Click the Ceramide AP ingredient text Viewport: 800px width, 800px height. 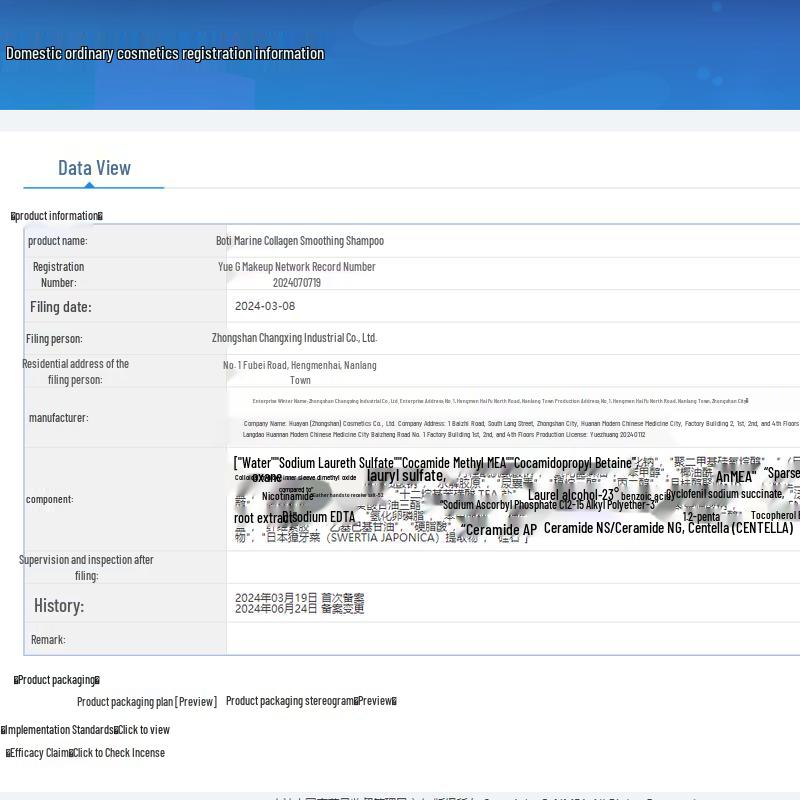click(501, 530)
